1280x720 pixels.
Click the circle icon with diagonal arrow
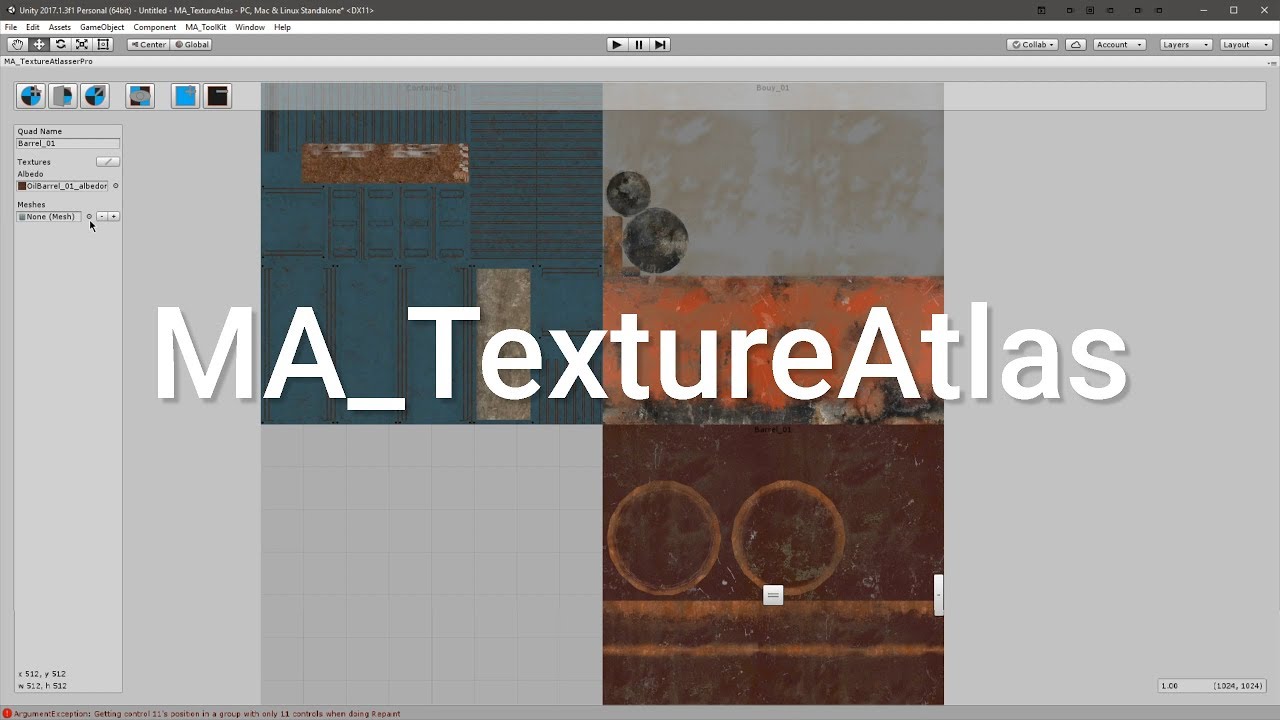(94, 96)
